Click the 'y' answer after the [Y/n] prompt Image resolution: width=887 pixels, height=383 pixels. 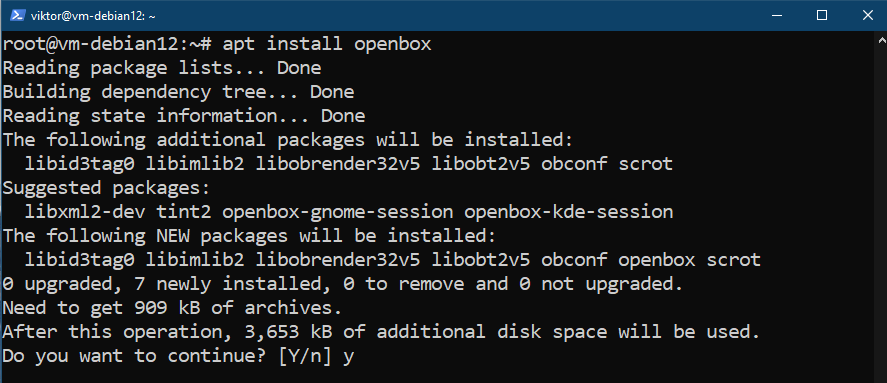click(348, 358)
